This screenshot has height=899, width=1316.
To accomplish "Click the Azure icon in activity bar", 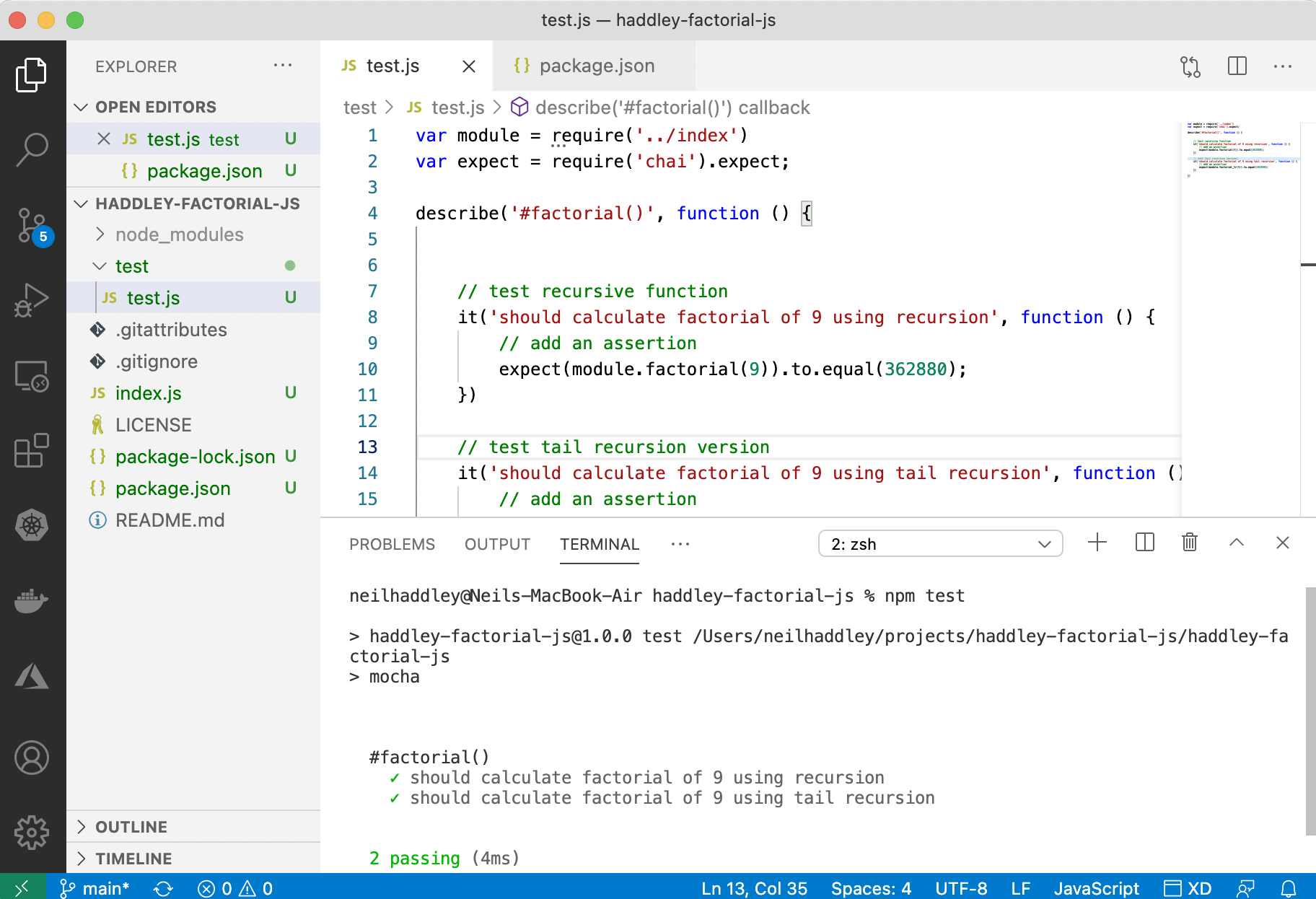I will click(32, 677).
